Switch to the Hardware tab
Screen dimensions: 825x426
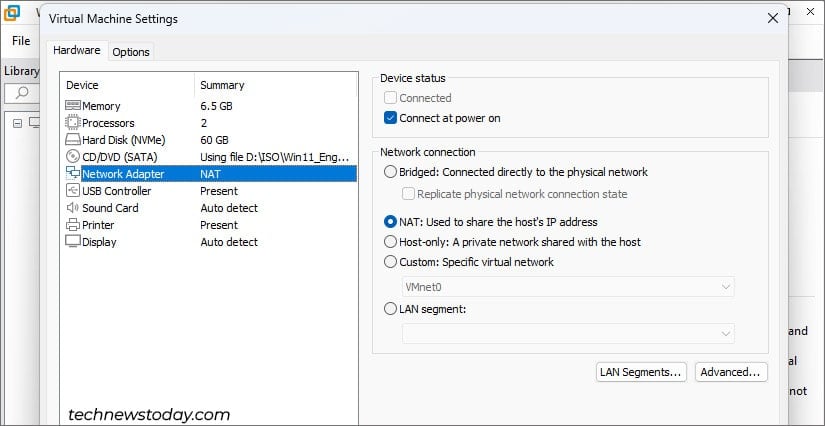click(77, 50)
